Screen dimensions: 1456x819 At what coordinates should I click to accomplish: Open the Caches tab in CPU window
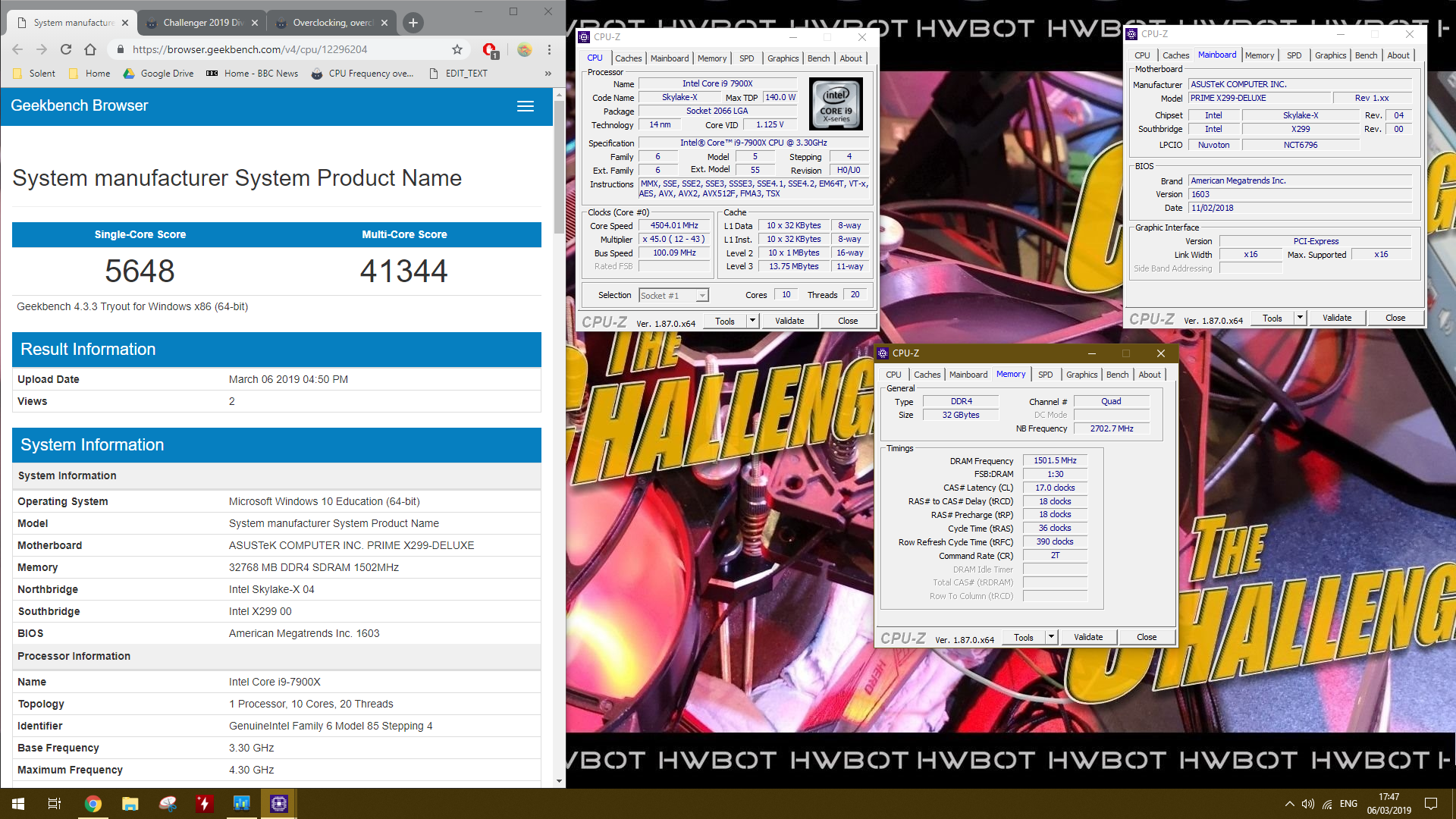[x=628, y=58]
